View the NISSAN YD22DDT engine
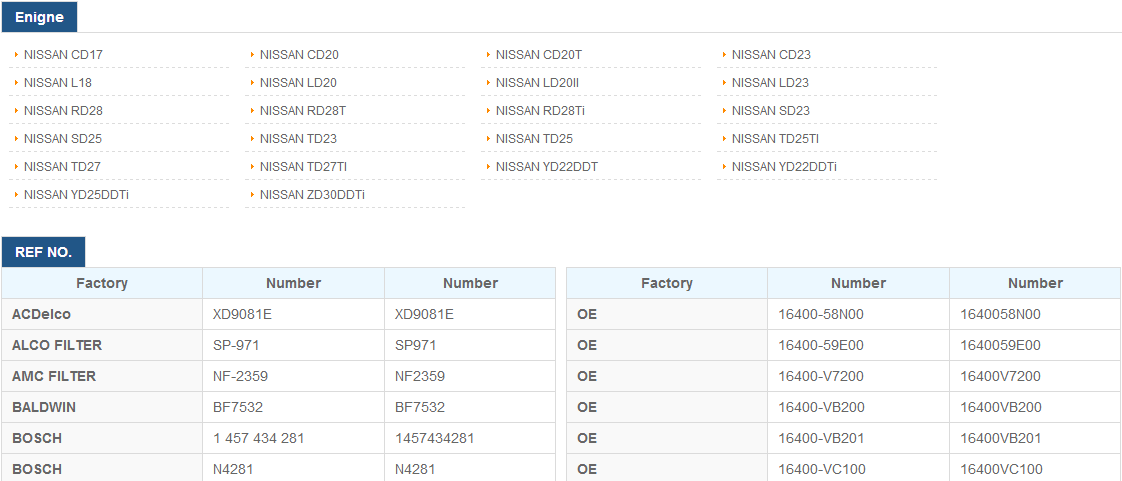Image resolution: width=1122 pixels, height=481 pixels. (x=547, y=166)
